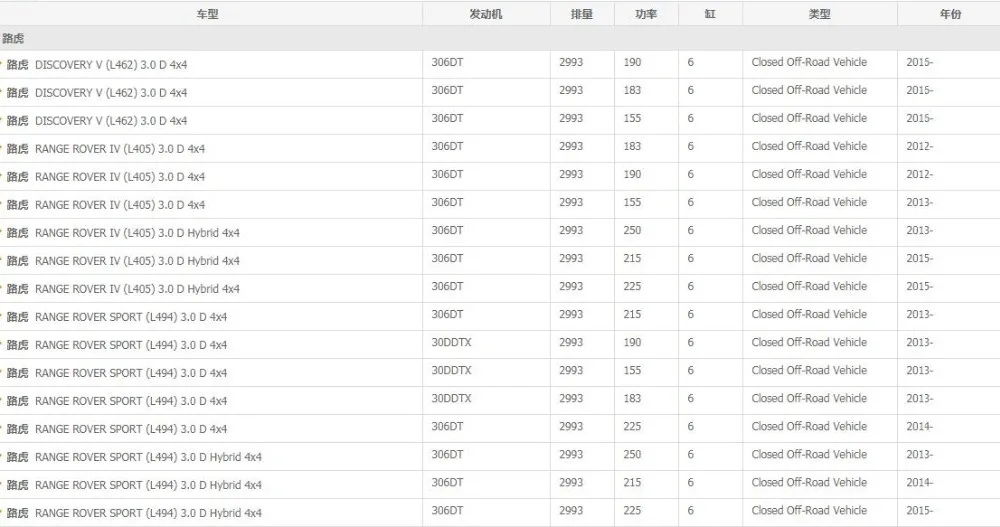Click year 2015- in RANGE ROVER SPORT Hybrid 225 row
Image resolution: width=1000 pixels, height=527 pixels.
920,511
